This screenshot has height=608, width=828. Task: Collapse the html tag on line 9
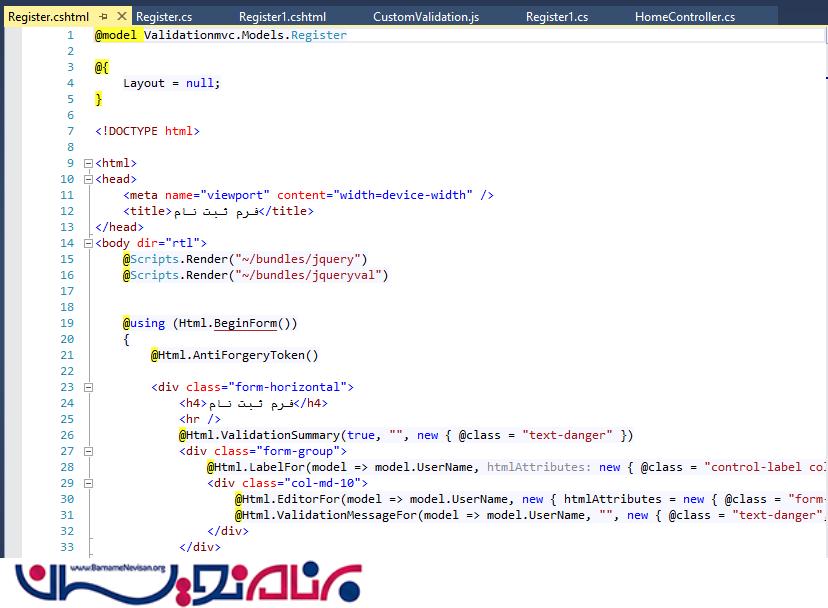tap(88, 163)
